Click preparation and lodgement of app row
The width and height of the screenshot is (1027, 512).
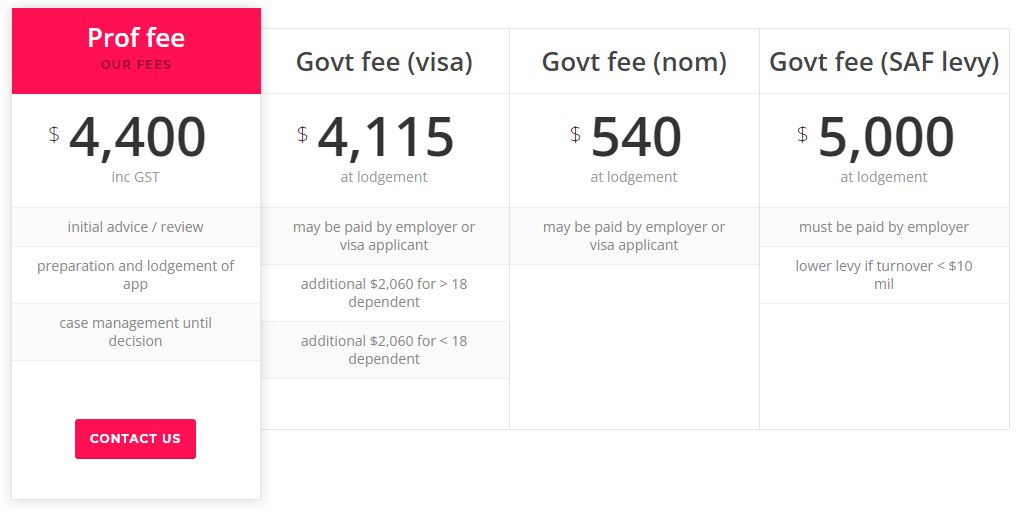(x=136, y=275)
